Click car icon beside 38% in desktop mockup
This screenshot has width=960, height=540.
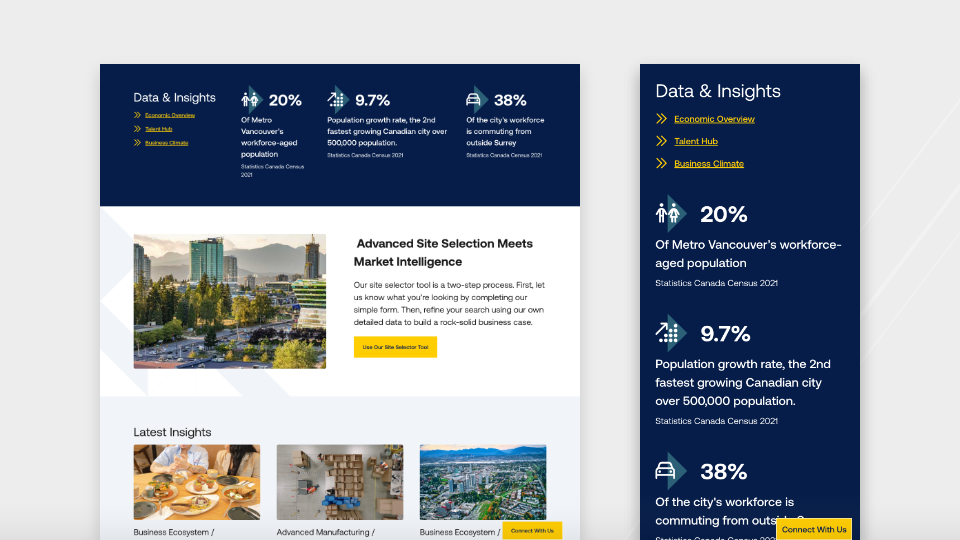(x=476, y=99)
